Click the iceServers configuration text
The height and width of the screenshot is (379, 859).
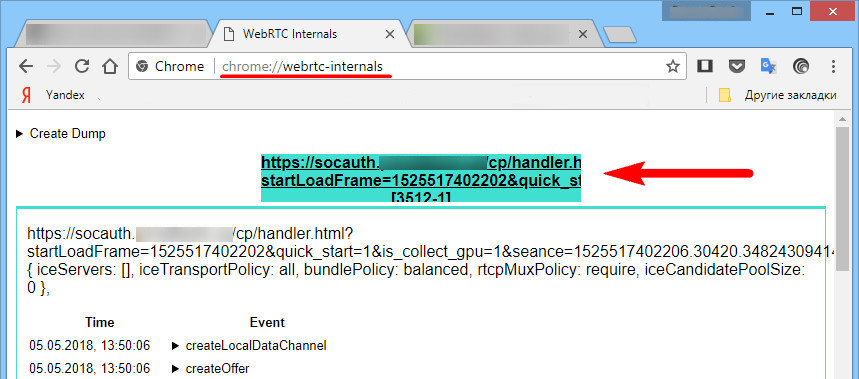[415, 279]
